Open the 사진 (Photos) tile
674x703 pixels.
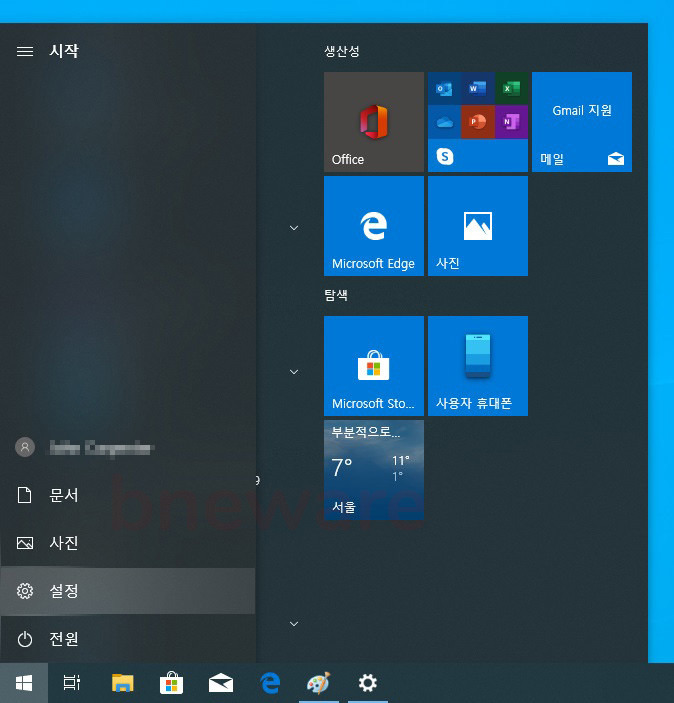pos(478,226)
